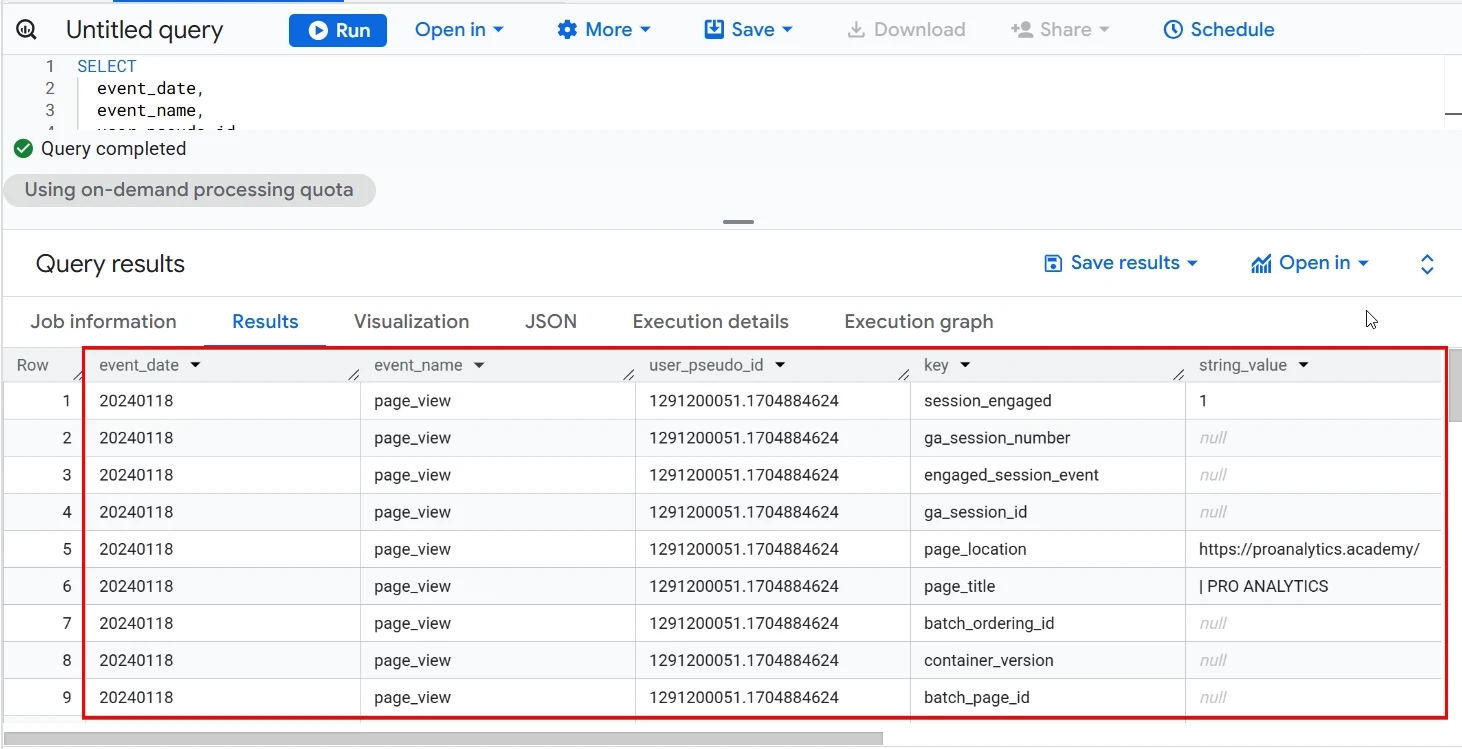
Task: Click the event_date column resize handle
Action: (x=353, y=375)
